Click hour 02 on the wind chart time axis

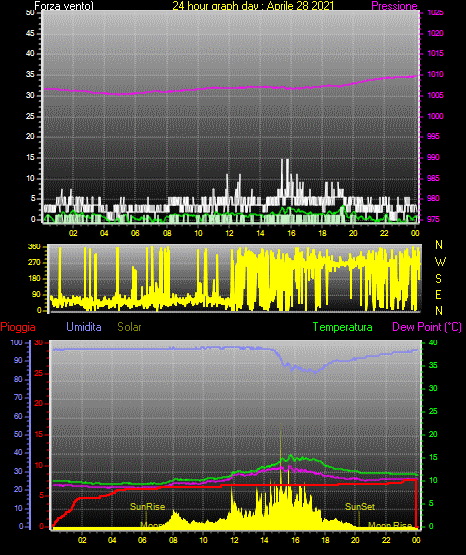(x=73, y=233)
